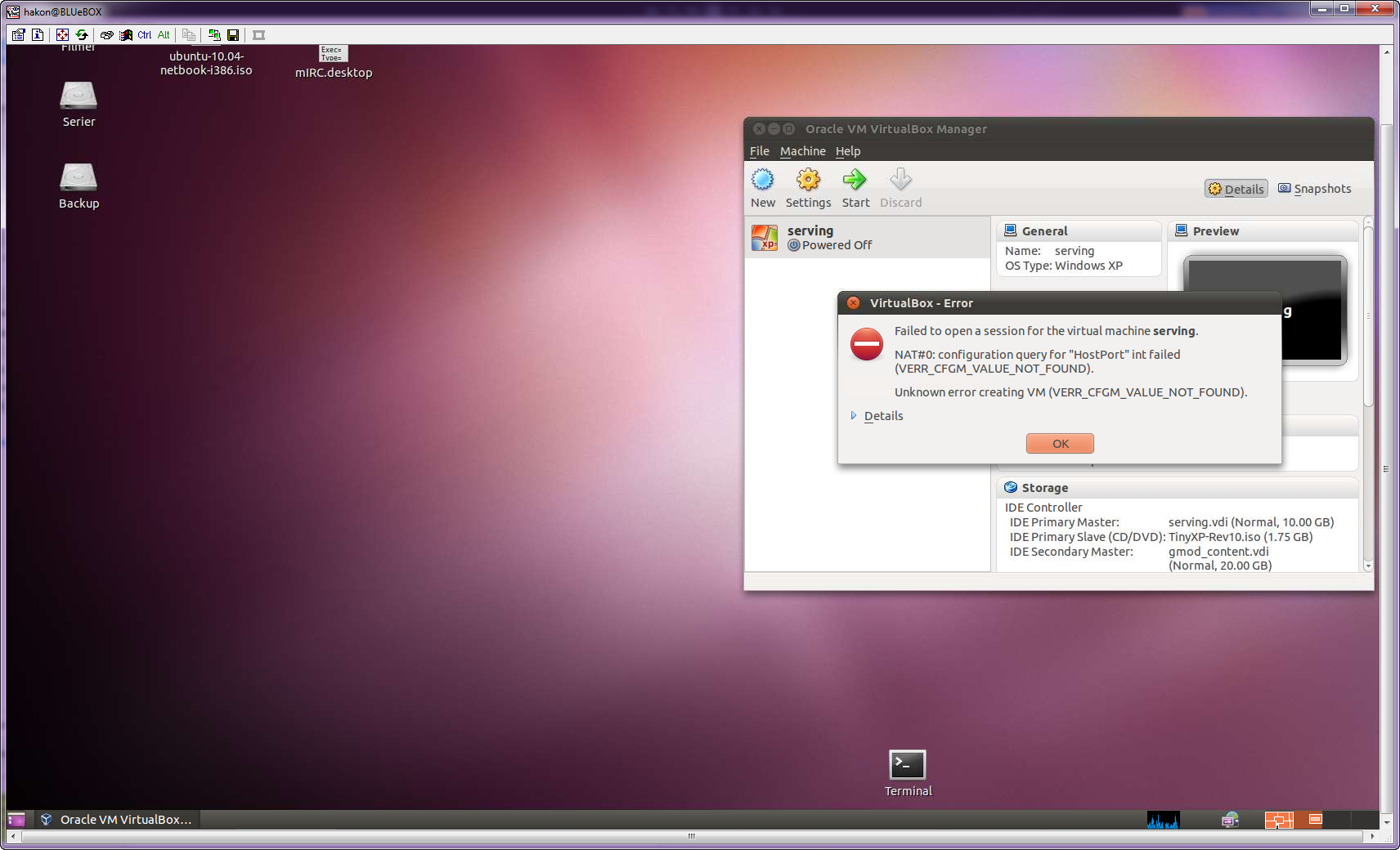Click VNC vertical scrollbar up arrow

click(x=1387, y=51)
